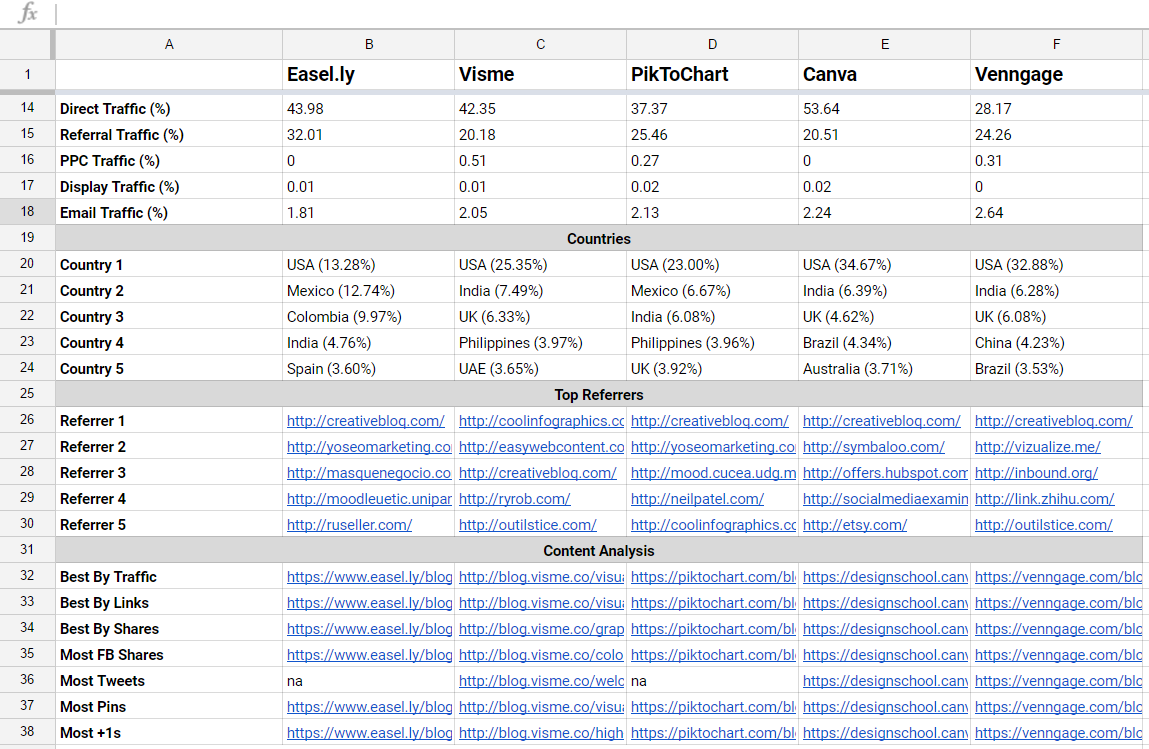Select column A header

[x=169, y=44]
